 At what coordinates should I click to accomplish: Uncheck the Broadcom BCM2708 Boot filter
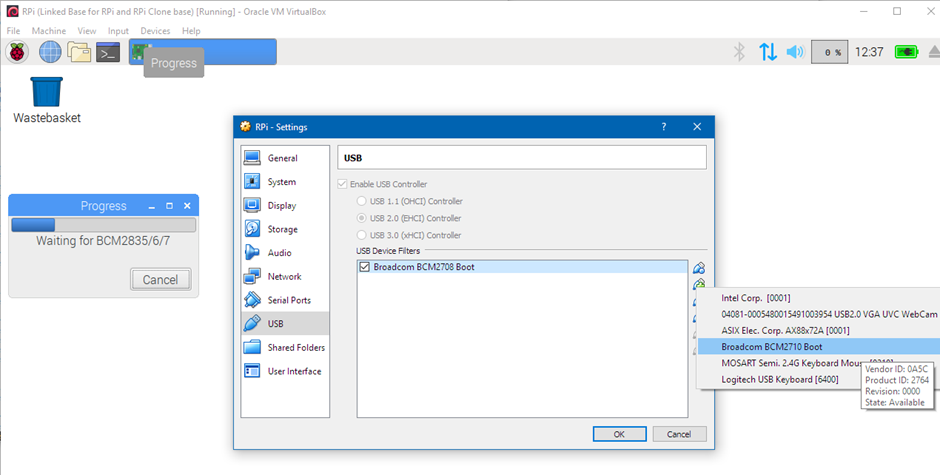tap(365, 268)
